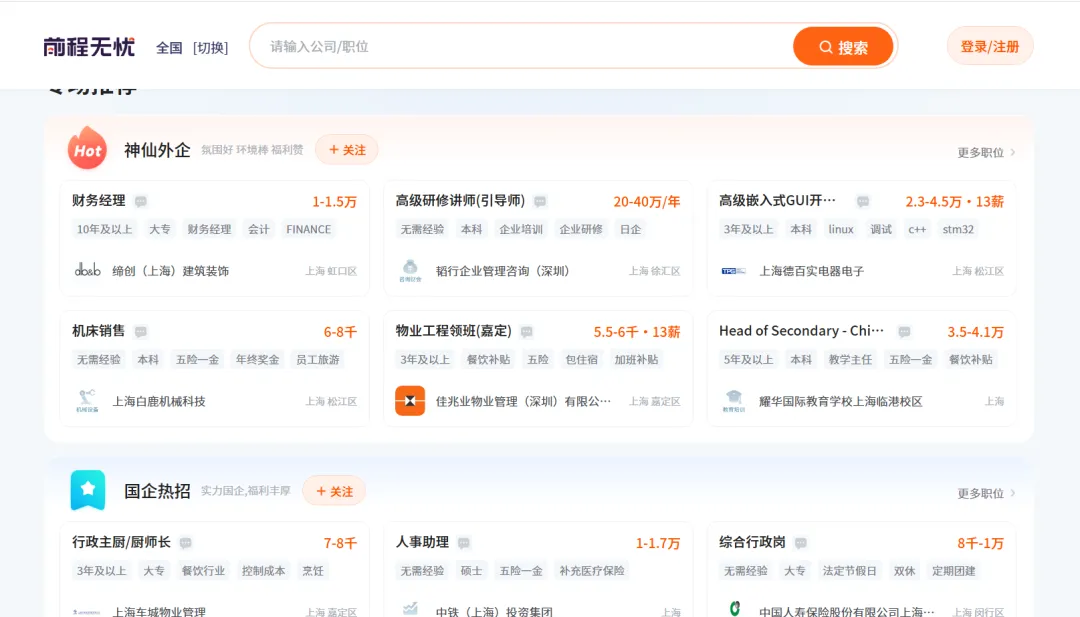Click the FINANCE tag on 财务经理

(x=309, y=229)
